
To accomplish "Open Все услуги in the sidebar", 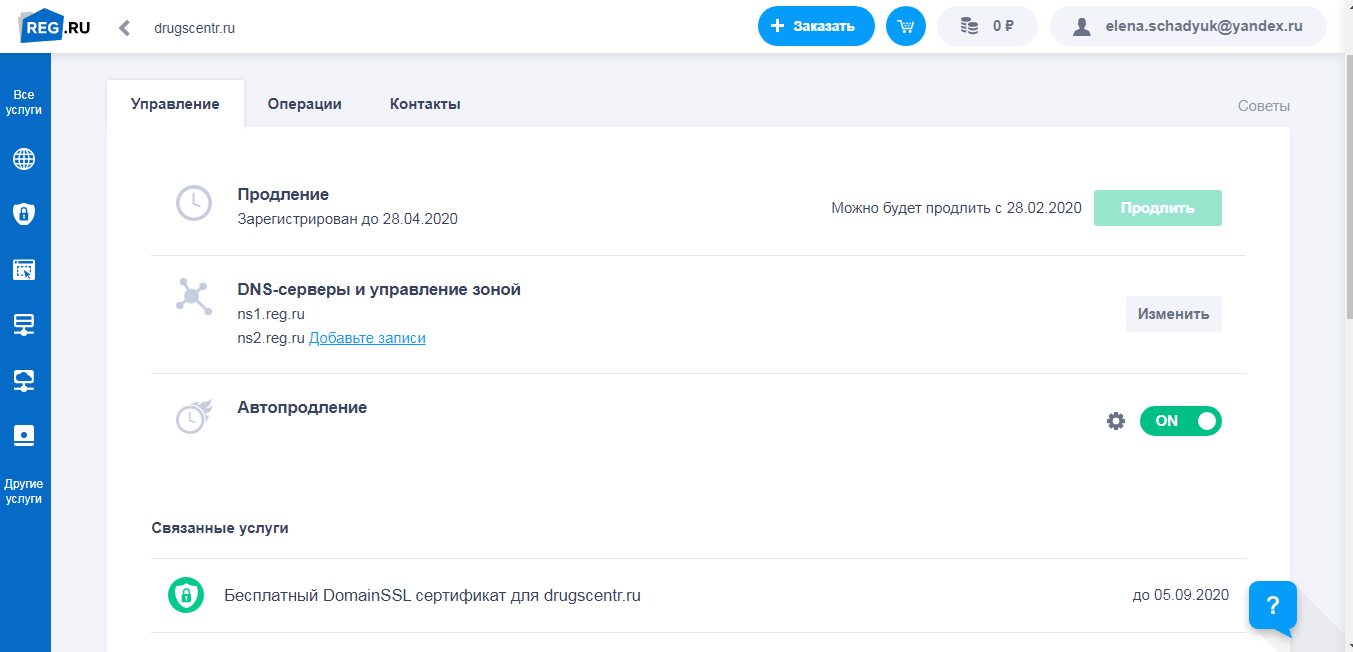I will coord(24,102).
